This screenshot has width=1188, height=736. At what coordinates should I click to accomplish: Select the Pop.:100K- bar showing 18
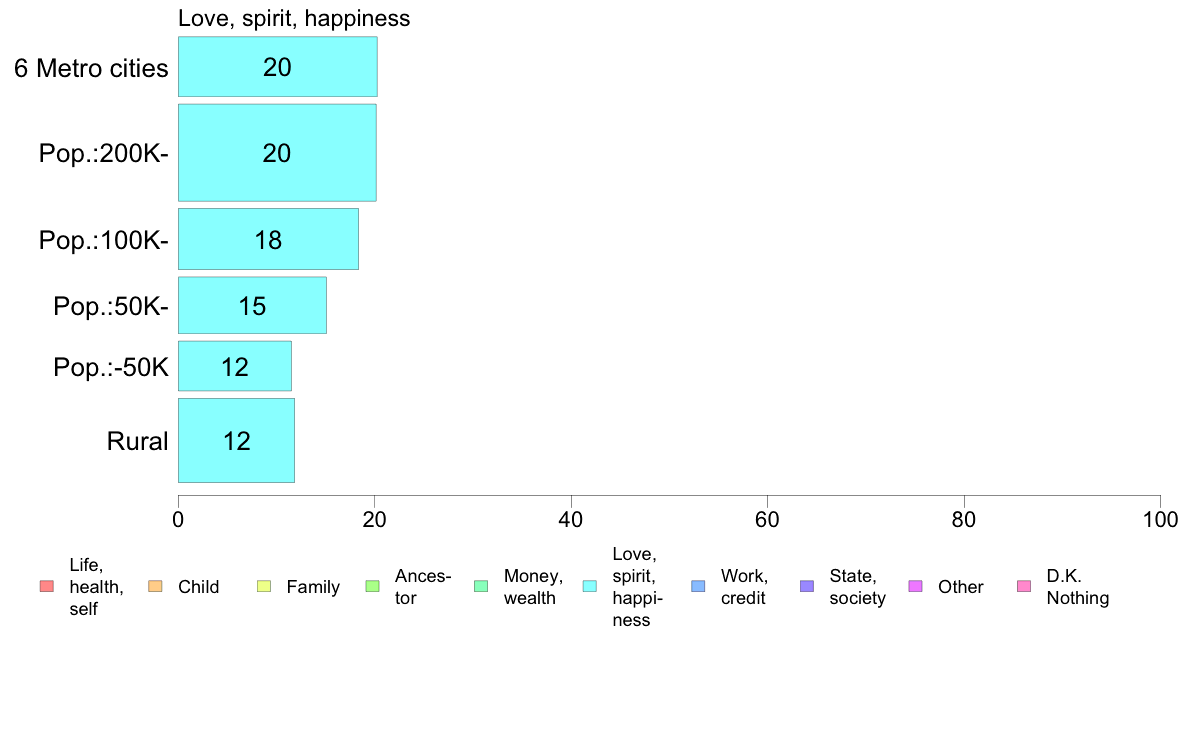268,240
